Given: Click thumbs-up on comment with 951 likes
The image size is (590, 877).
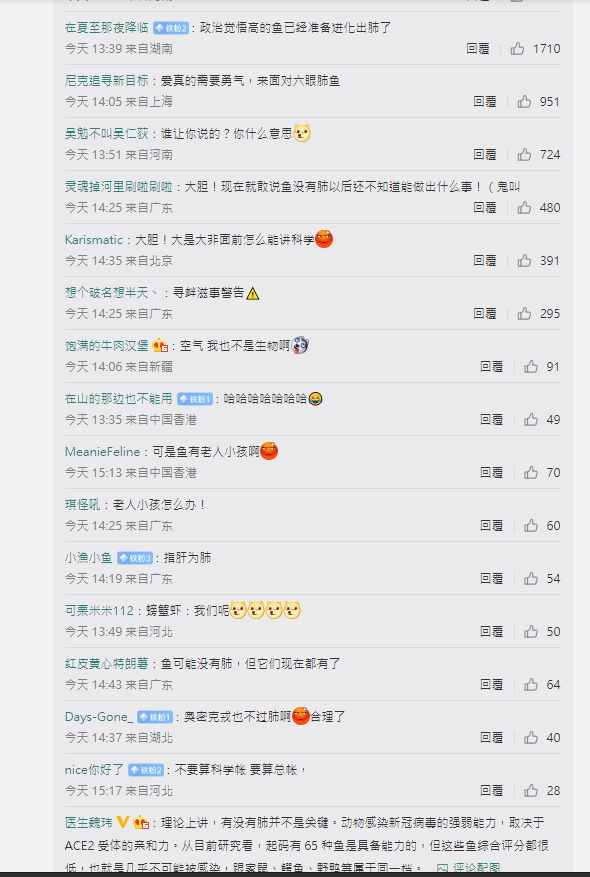Looking at the screenshot, I should (x=524, y=101).
